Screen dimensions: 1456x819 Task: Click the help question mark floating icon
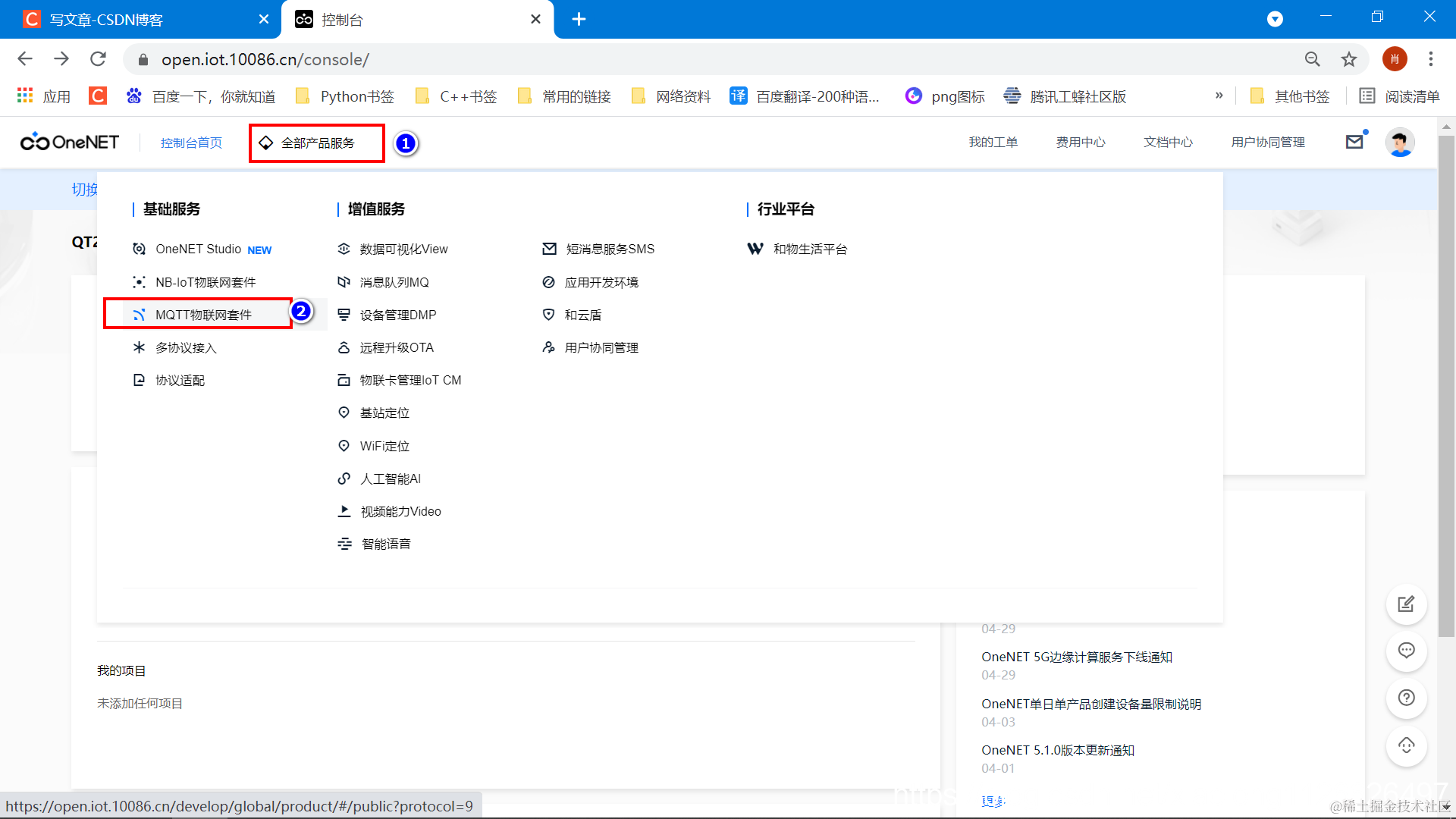1406,698
